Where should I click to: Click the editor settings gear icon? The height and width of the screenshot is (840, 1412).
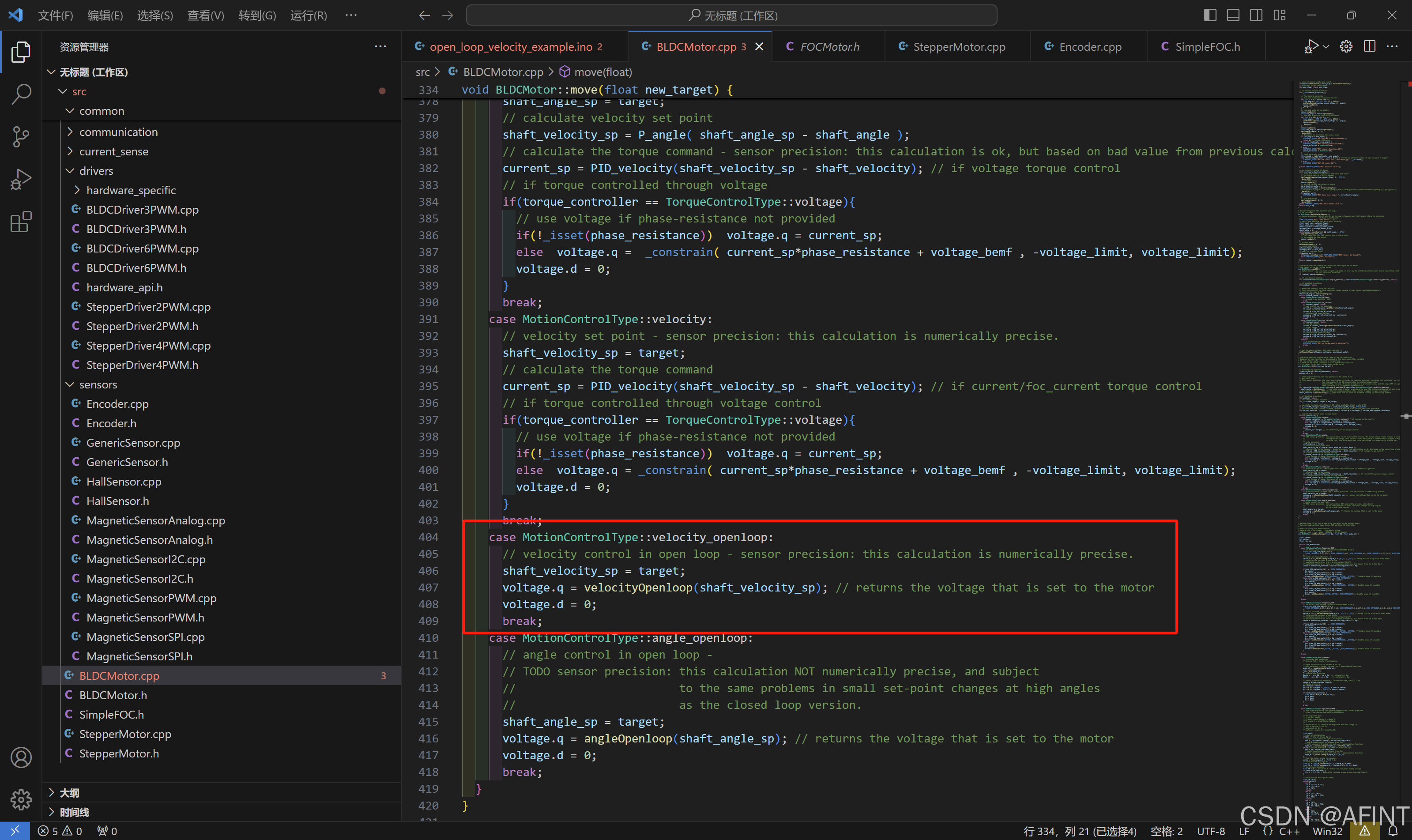(x=1346, y=46)
